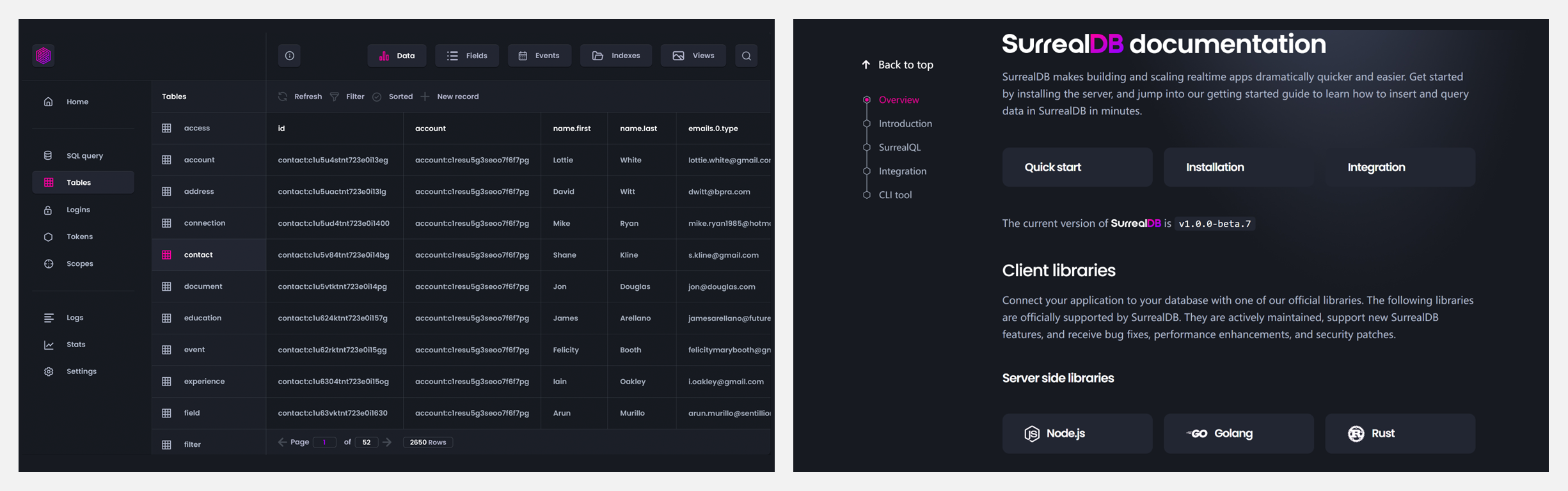Click the total pages 52 box
The width and height of the screenshot is (1568, 491).
(x=367, y=442)
